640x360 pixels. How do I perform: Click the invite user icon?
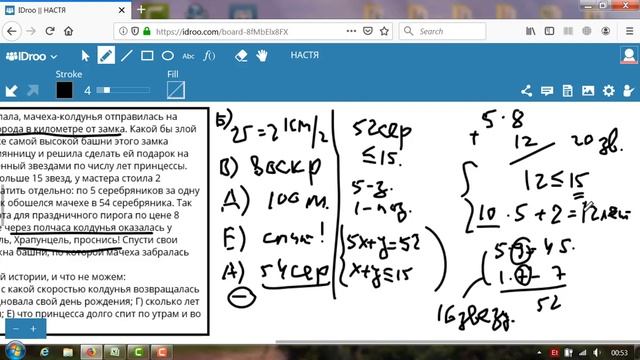click(629, 91)
